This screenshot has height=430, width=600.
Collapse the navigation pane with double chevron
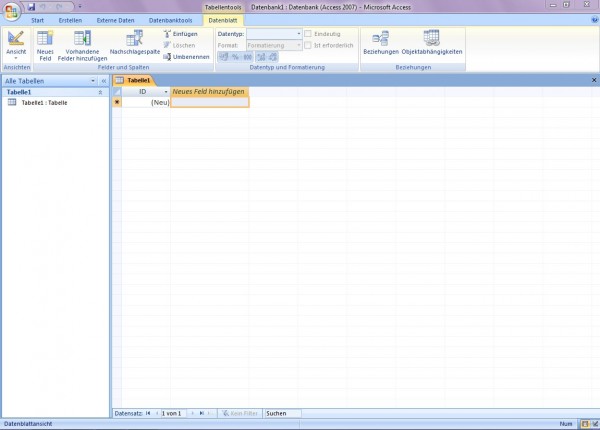[104, 81]
